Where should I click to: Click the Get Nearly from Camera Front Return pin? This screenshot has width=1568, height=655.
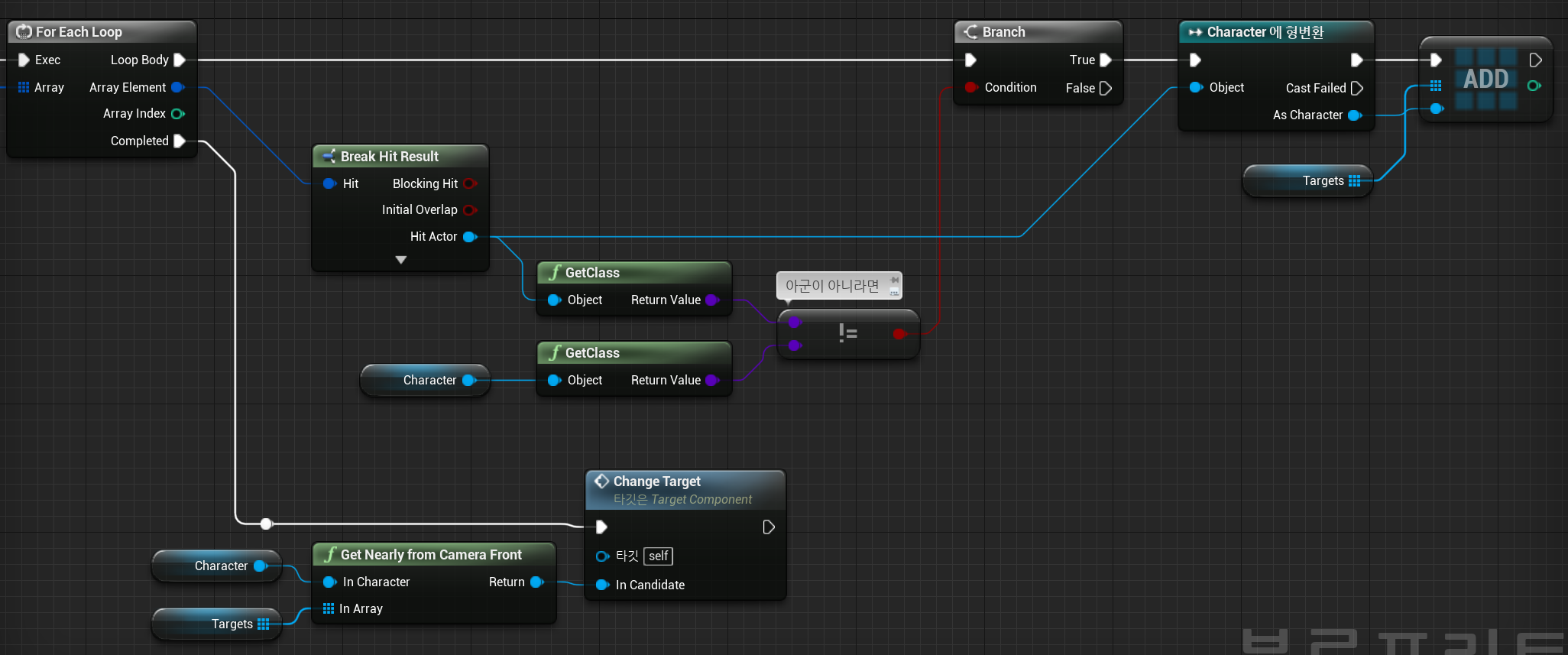point(536,582)
